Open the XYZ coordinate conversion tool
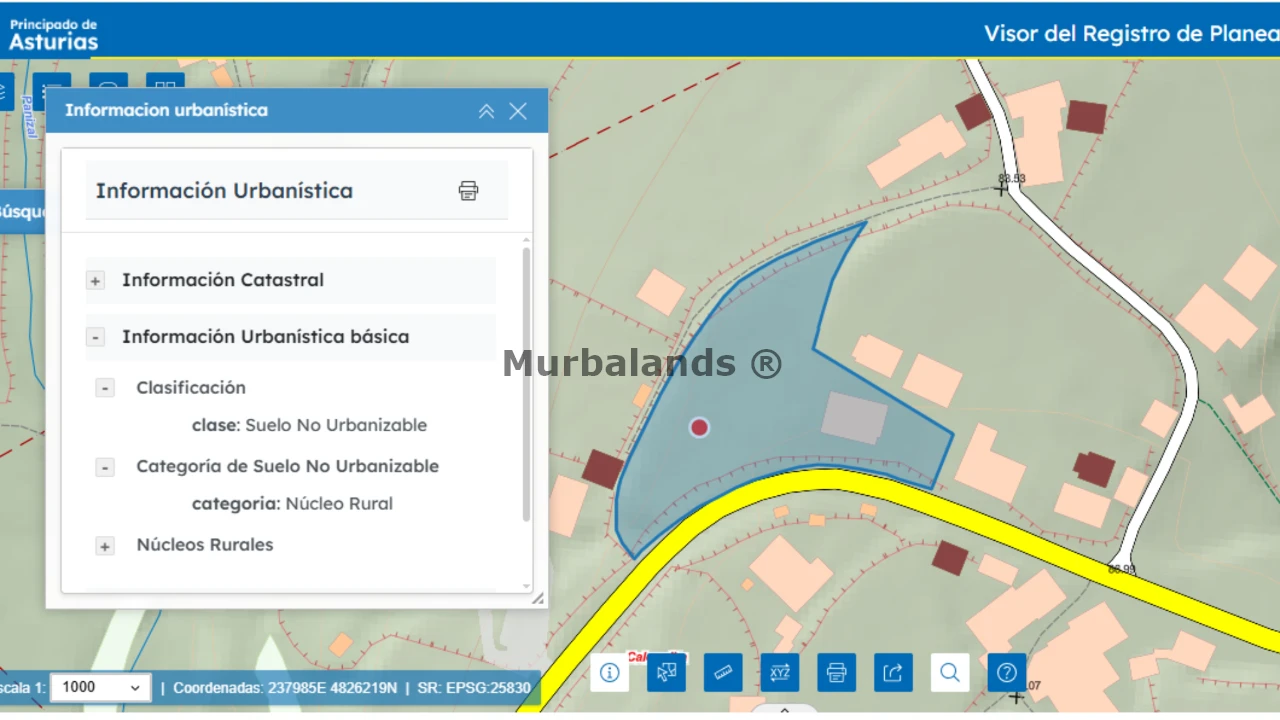1280x720 pixels. pyautogui.click(x=780, y=672)
